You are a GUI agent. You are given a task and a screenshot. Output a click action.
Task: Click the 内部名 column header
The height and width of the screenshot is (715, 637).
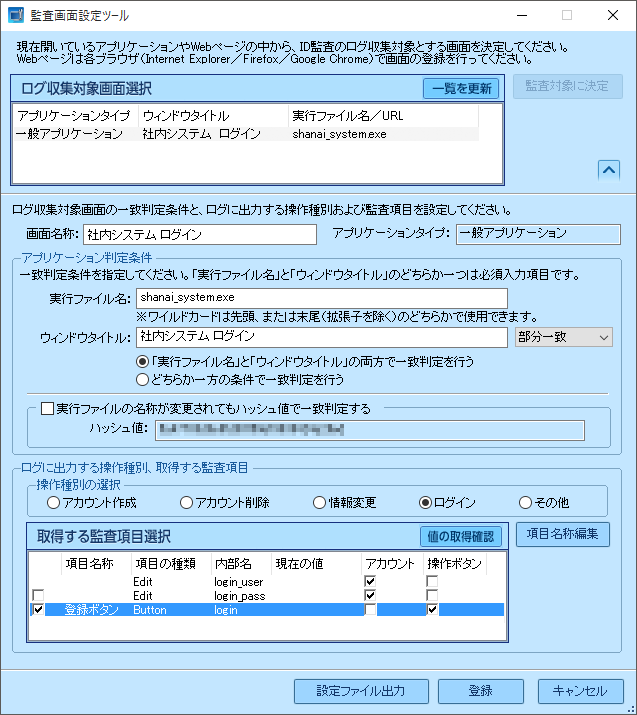click(241, 564)
